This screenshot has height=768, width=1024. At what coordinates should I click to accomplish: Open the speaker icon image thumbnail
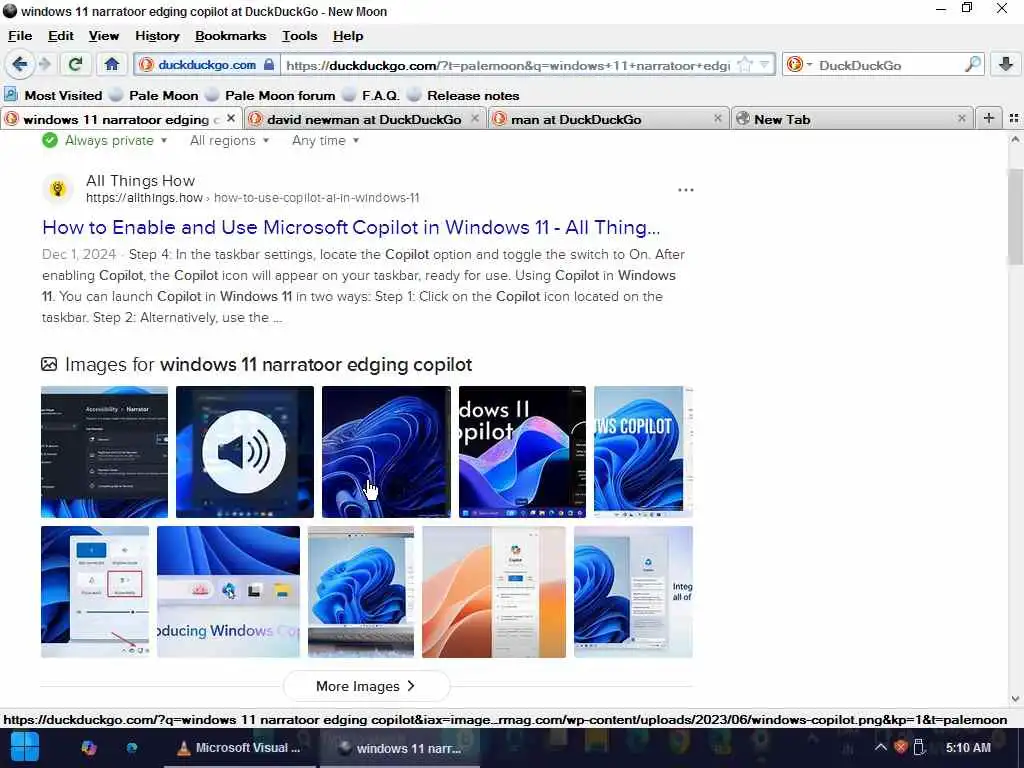(245, 452)
